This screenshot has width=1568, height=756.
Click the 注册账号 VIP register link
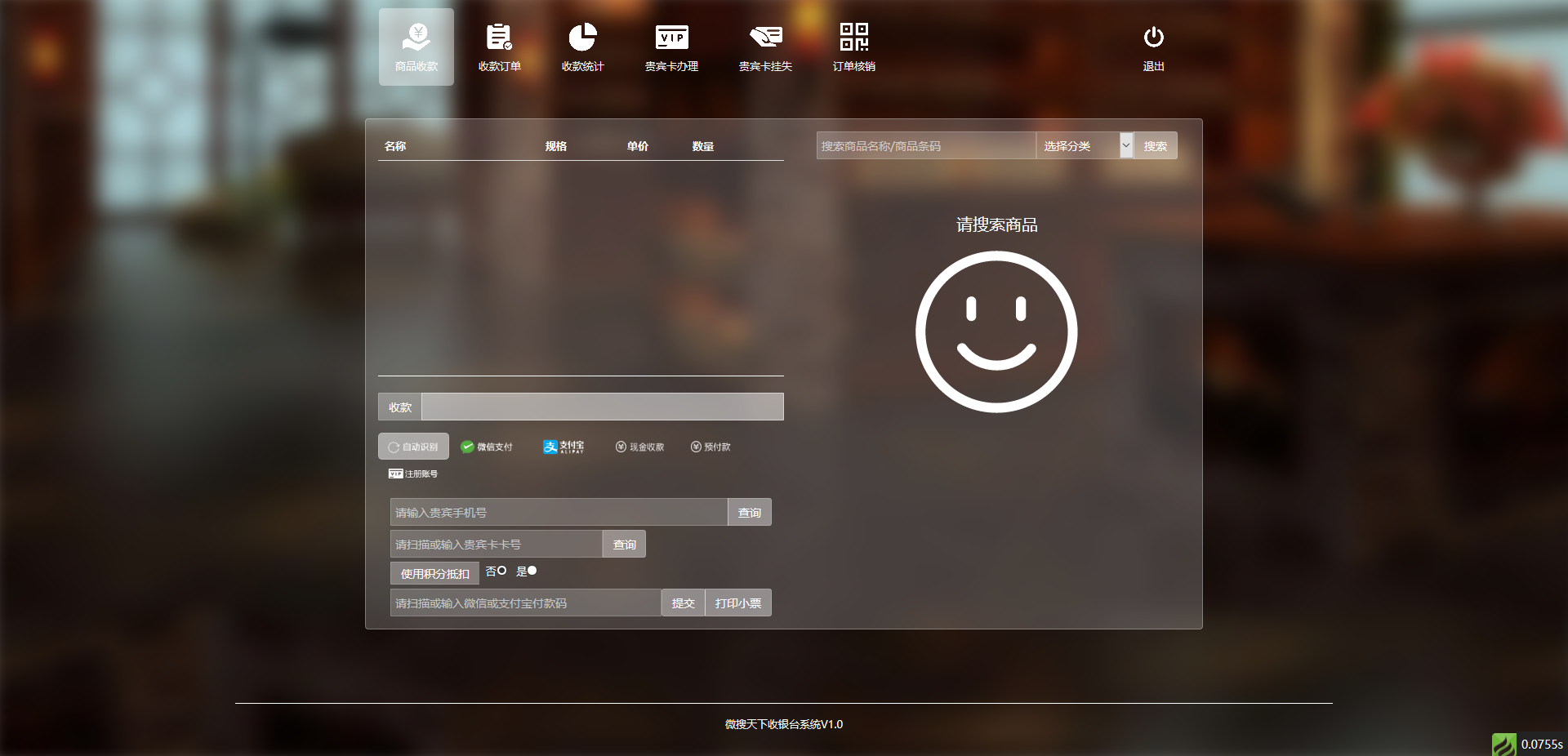413,474
